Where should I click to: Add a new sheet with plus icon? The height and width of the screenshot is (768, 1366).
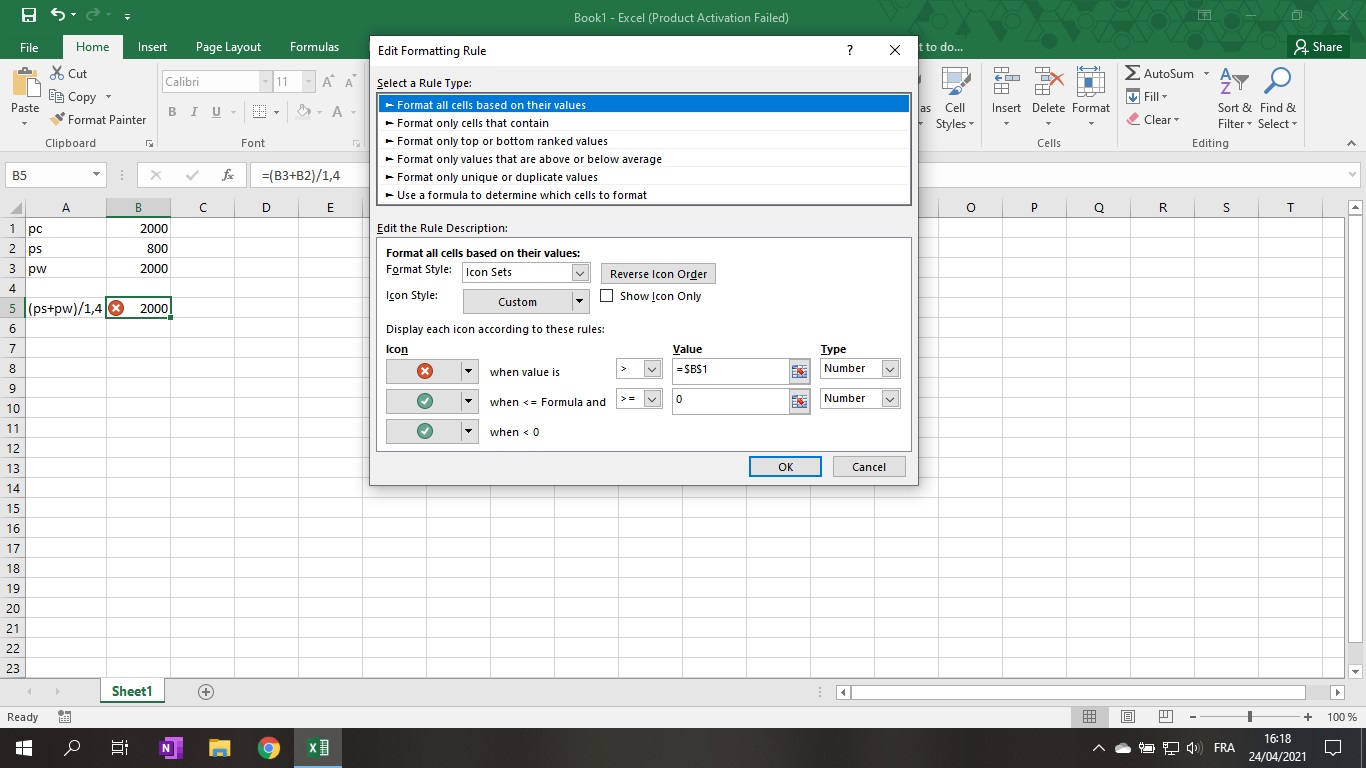(206, 692)
